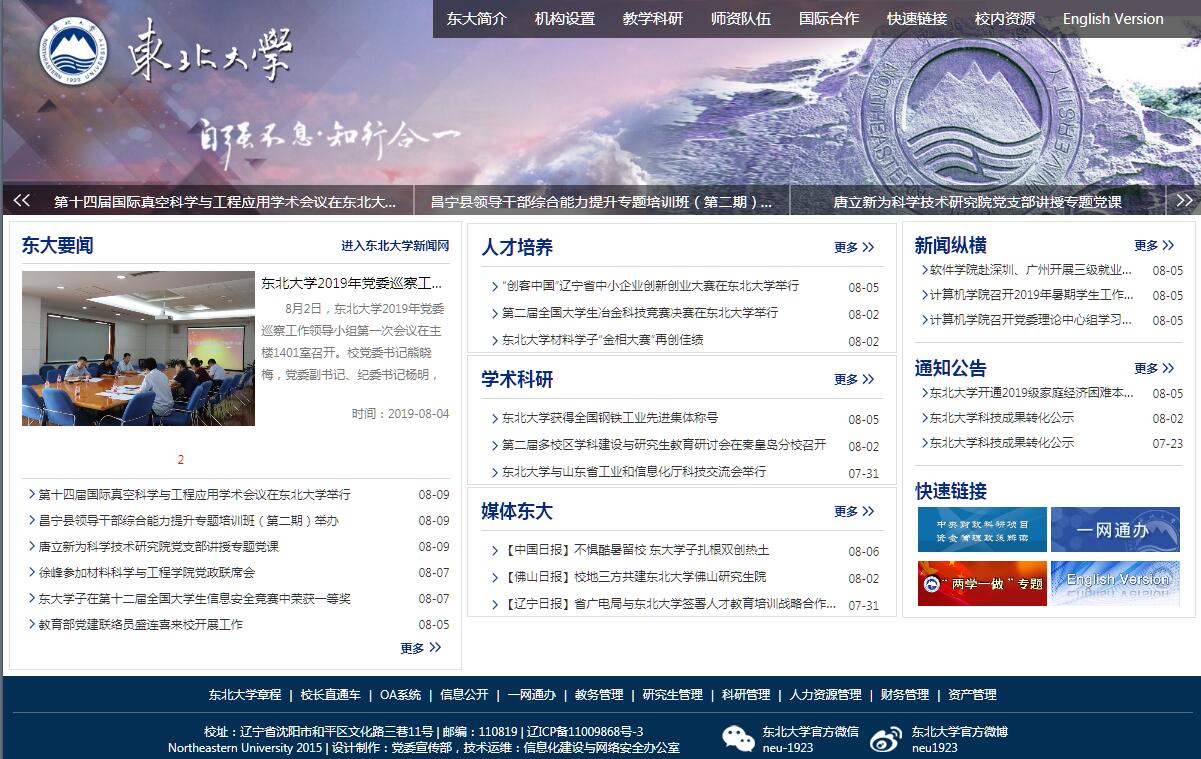Image resolution: width=1201 pixels, height=759 pixels.
Task: Show 更多 under 东大要闻 news list
Action: click(x=420, y=648)
